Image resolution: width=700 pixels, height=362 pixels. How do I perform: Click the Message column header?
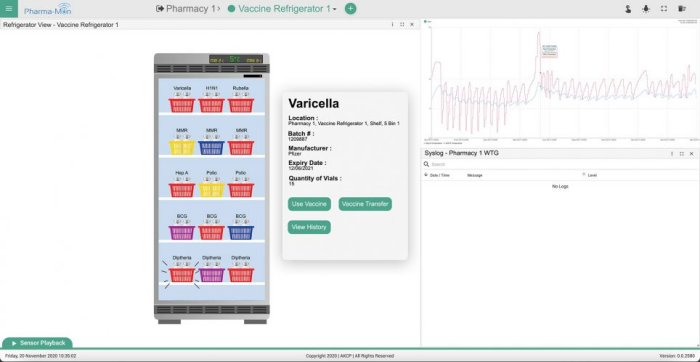coord(474,175)
